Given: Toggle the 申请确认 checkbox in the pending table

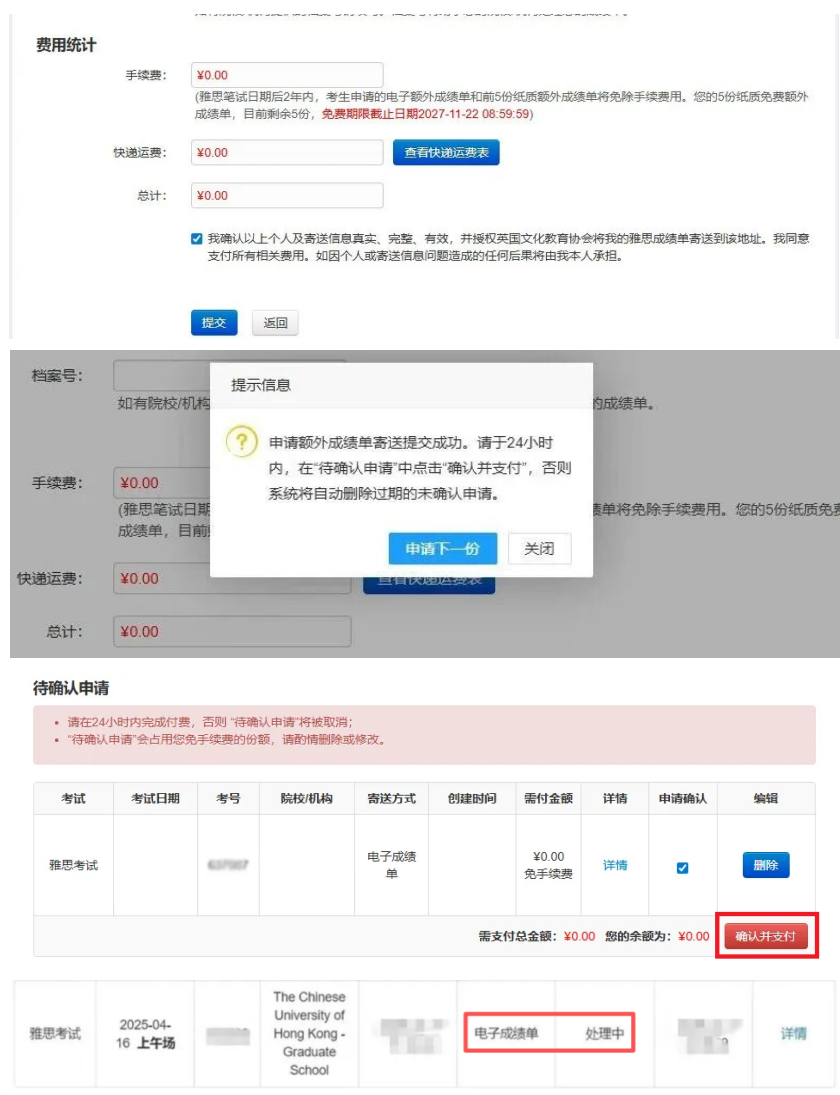Looking at the screenshot, I should [683, 867].
